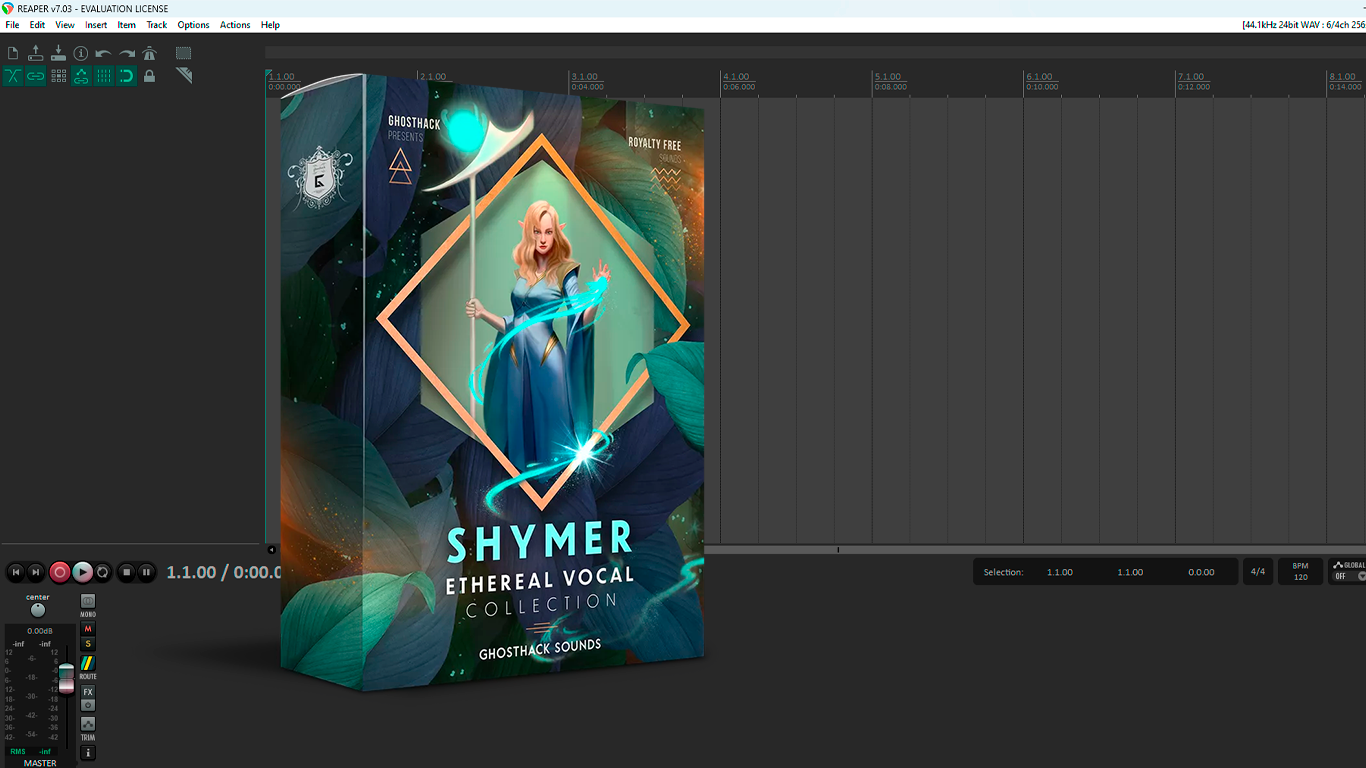Open the Options menu
Image resolution: width=1366 pixels, height=768 pixels.
[x=194, y=25]
